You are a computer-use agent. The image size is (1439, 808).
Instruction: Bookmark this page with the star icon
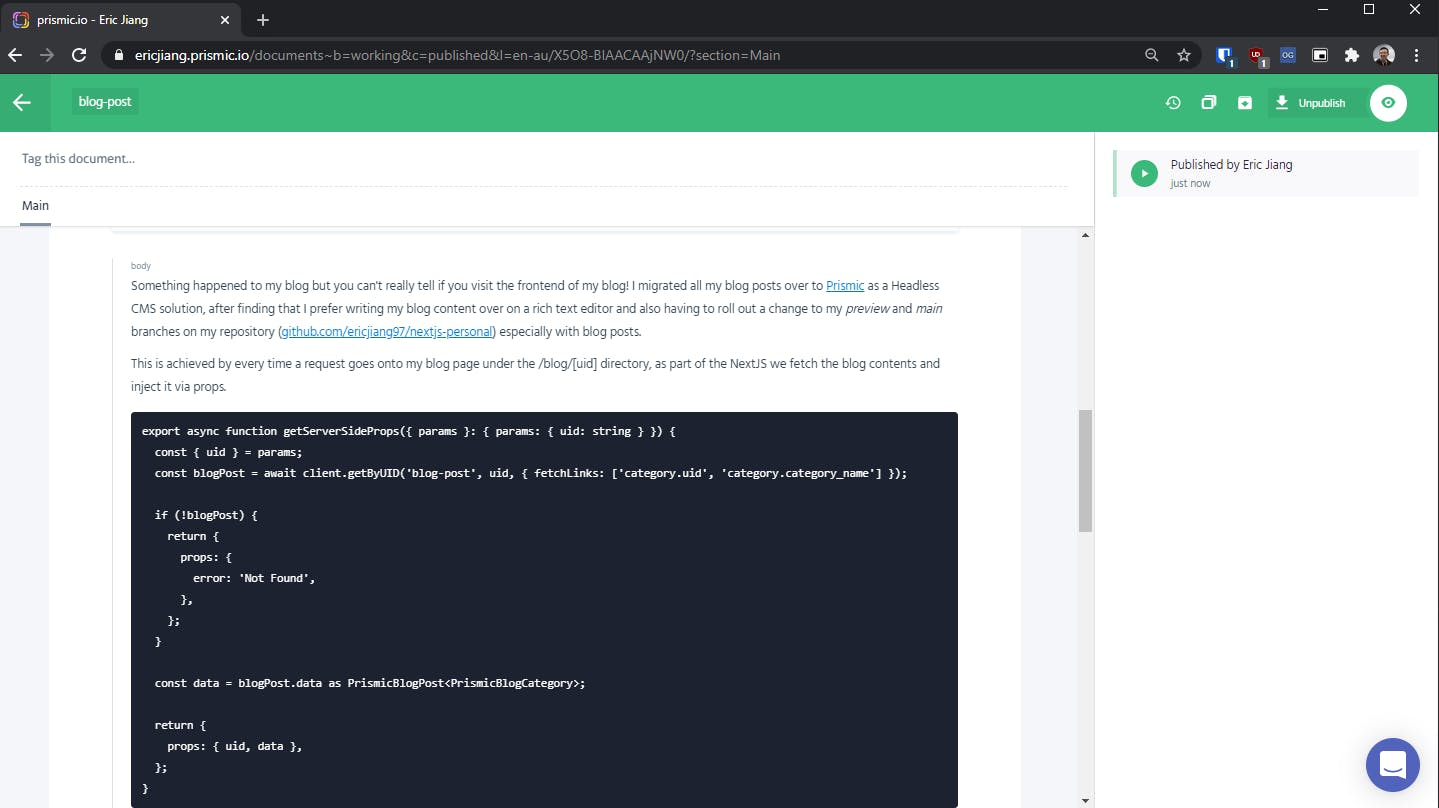[x=1184, y=55]
